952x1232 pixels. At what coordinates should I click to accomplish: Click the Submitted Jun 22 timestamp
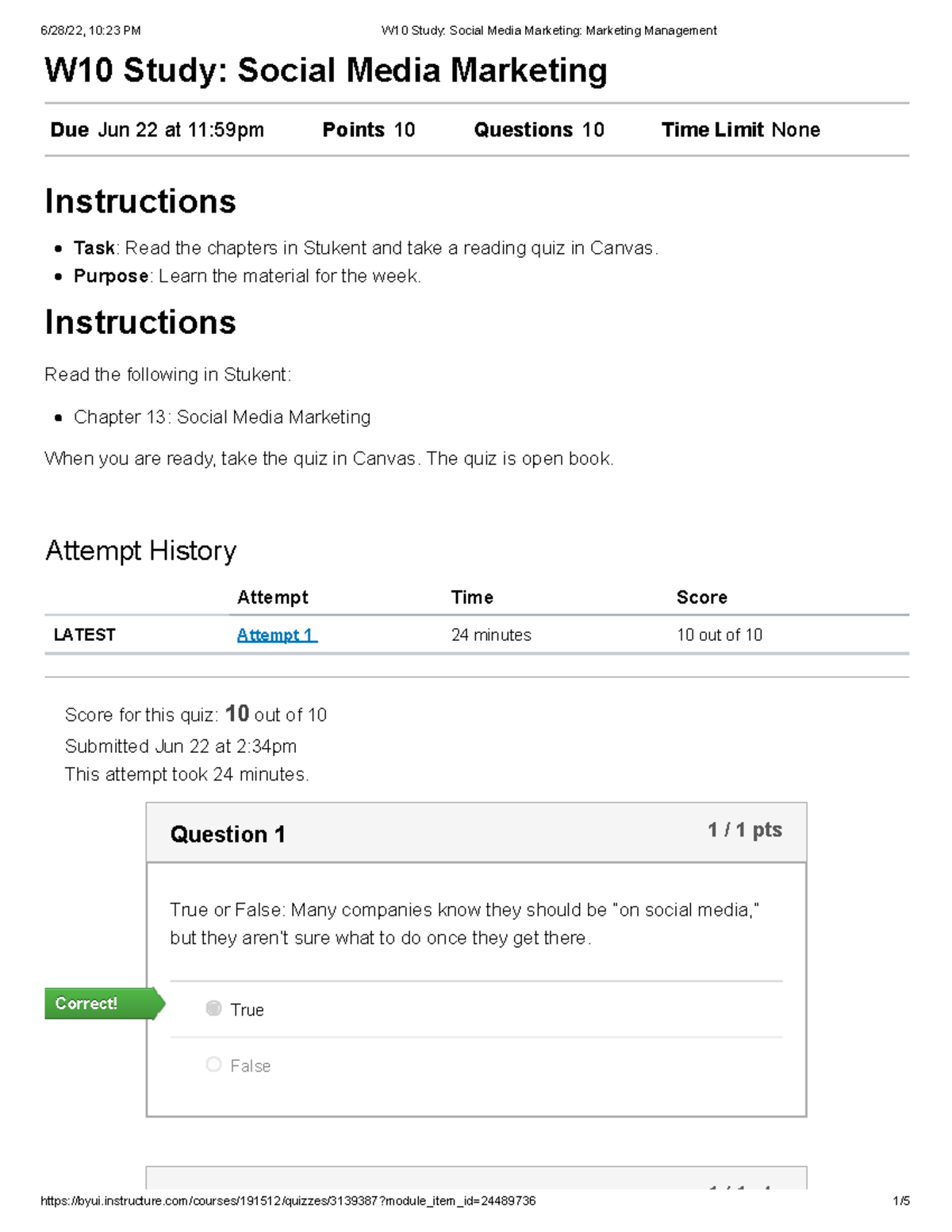tap(181, 746)
